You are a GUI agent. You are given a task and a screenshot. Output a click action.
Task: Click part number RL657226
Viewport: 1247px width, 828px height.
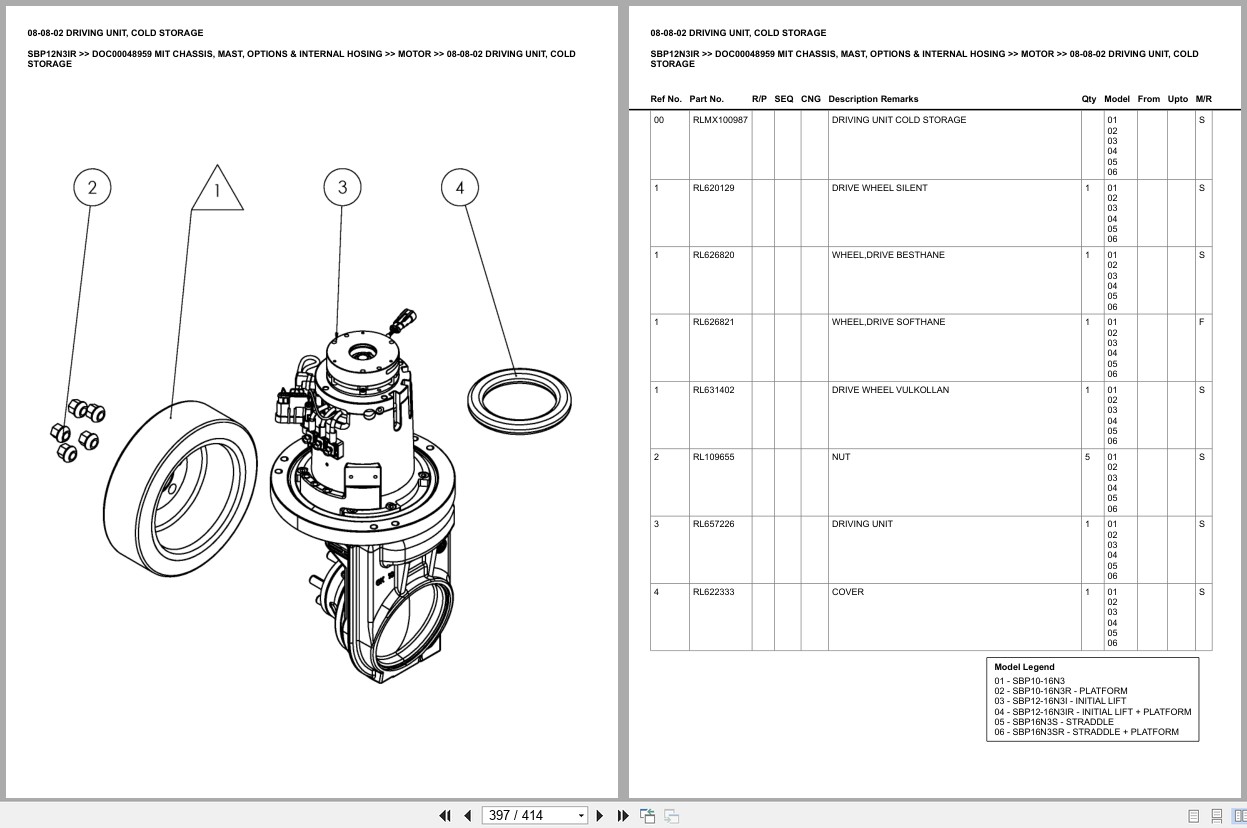[x=714, y=524]
